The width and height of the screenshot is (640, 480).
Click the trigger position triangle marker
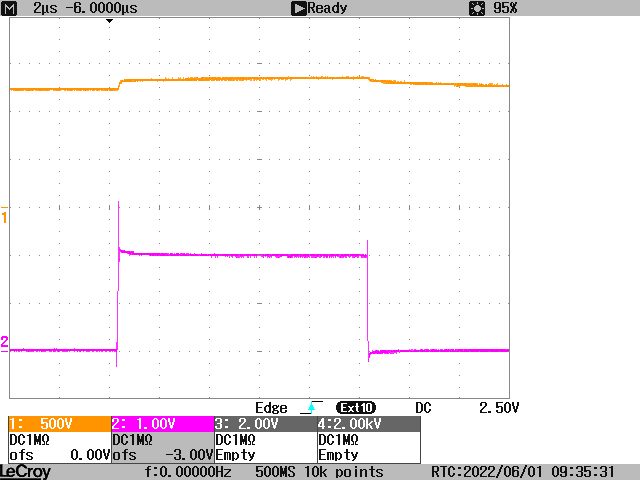click(109, 21)
